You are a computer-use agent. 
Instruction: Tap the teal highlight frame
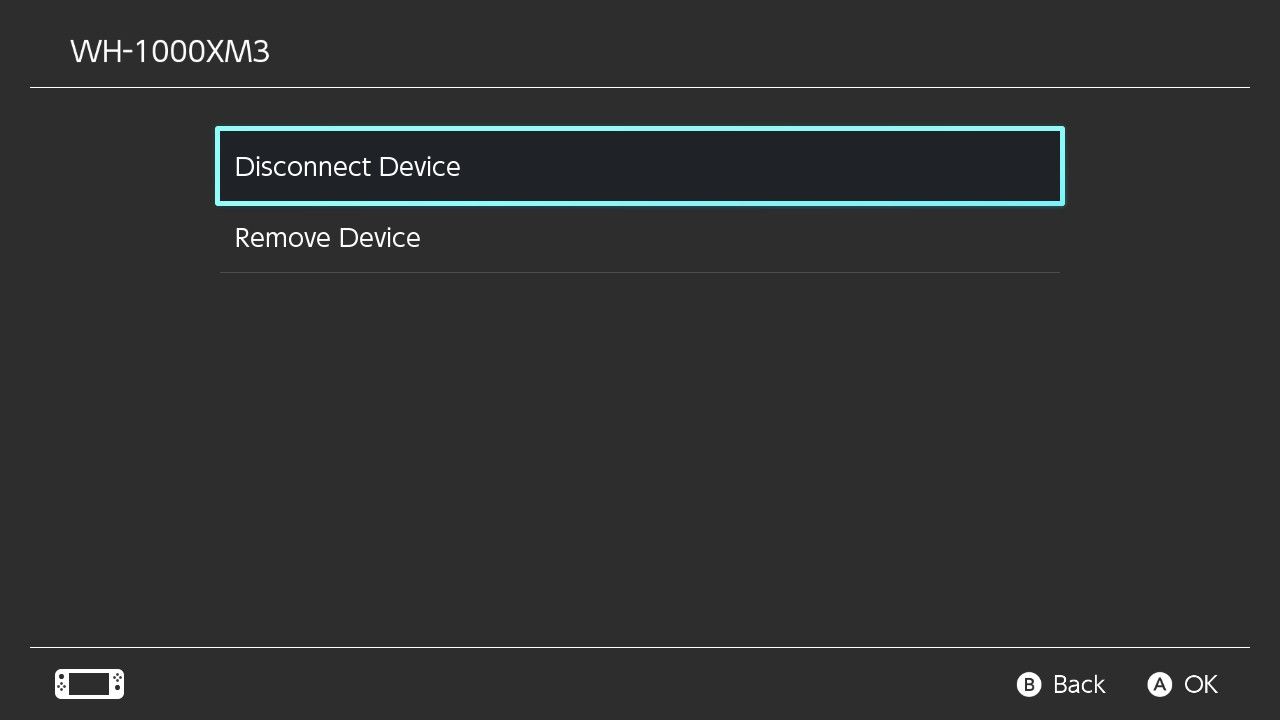640,128
